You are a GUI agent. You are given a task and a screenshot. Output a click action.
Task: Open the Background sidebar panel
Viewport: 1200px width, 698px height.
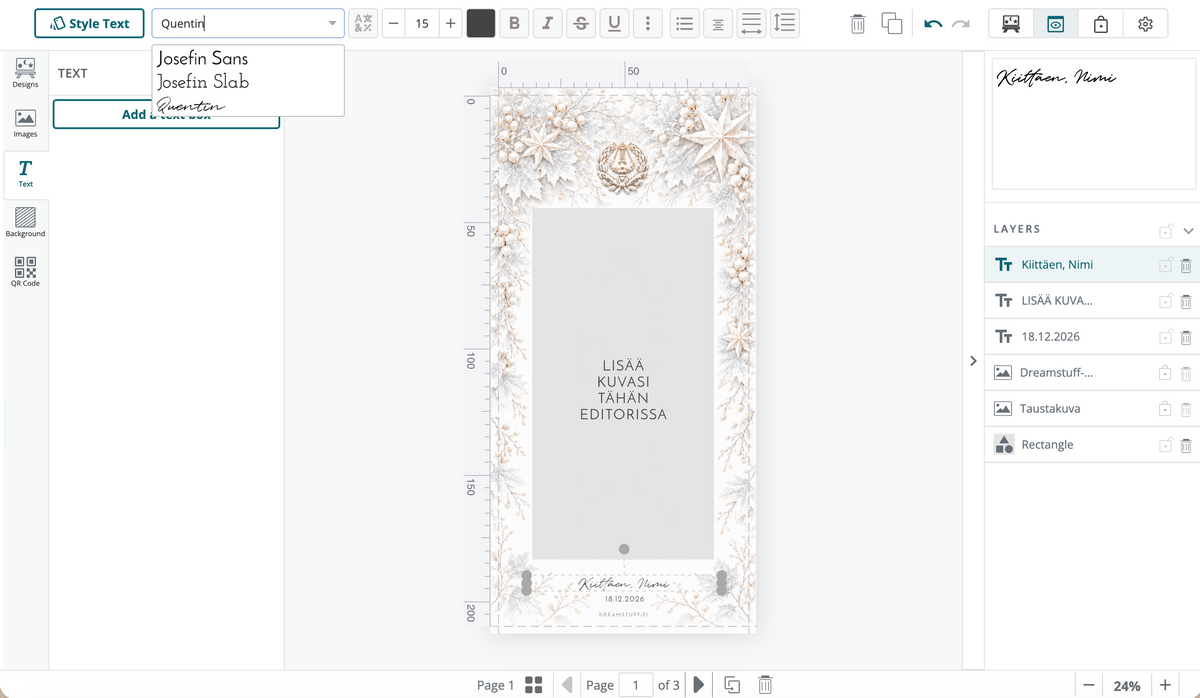point(25,222)
